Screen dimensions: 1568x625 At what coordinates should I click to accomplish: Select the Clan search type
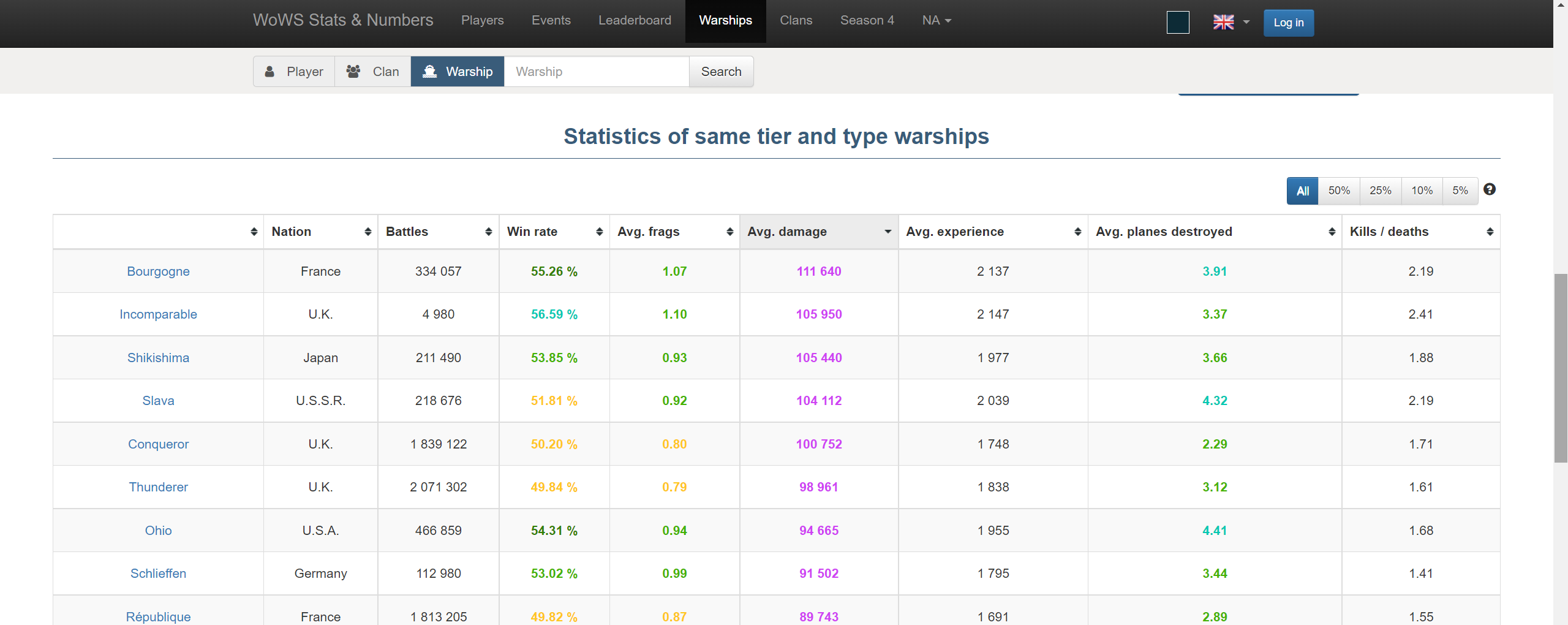tap(372, 72)
